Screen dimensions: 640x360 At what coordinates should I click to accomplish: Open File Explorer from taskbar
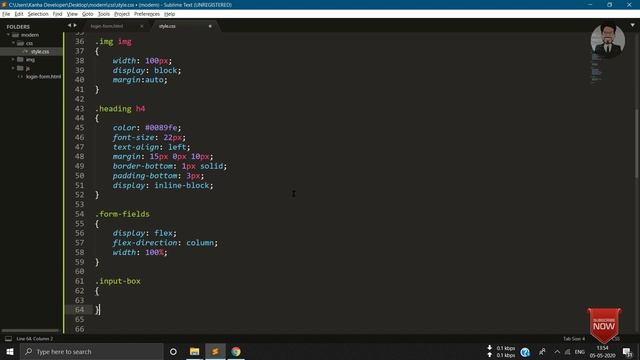pos(194,351)
